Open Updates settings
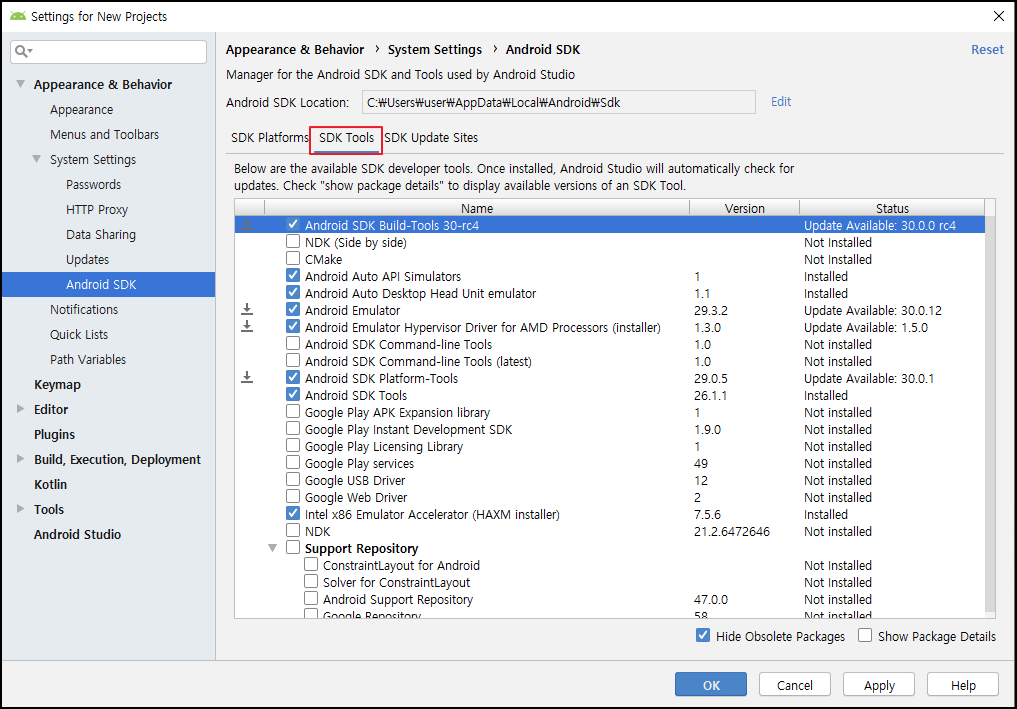The width and height of the screenshot is (1017, 709). [88, 259]
